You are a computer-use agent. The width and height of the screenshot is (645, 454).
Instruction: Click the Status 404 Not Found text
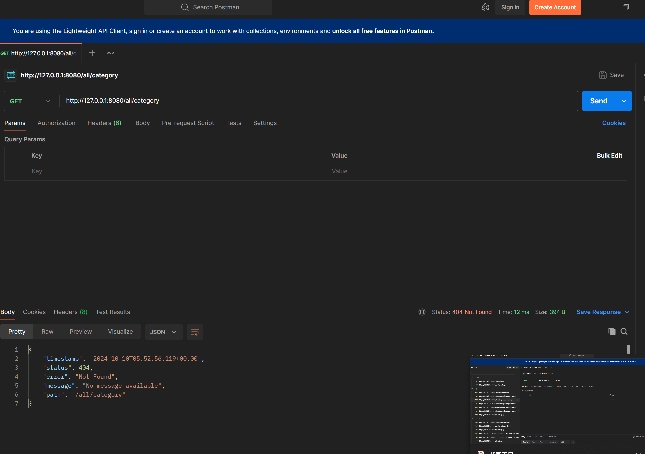(462, 312)
